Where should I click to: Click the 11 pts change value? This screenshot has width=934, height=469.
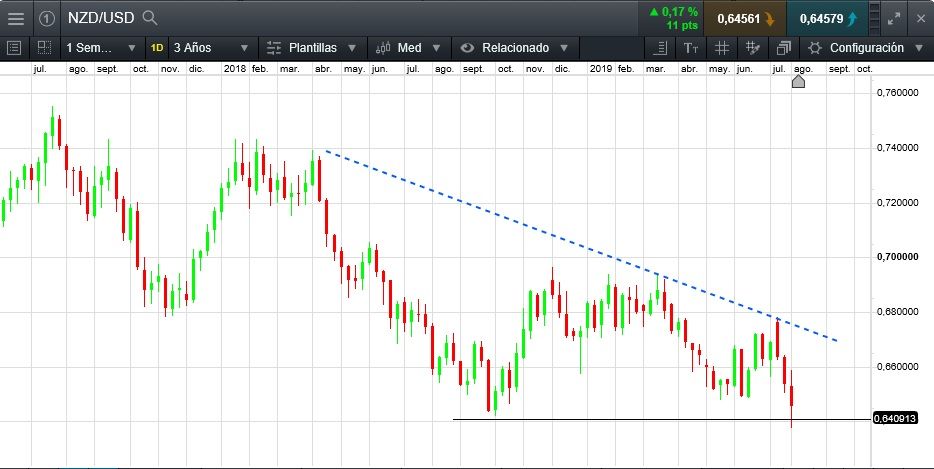pos(682,26)
